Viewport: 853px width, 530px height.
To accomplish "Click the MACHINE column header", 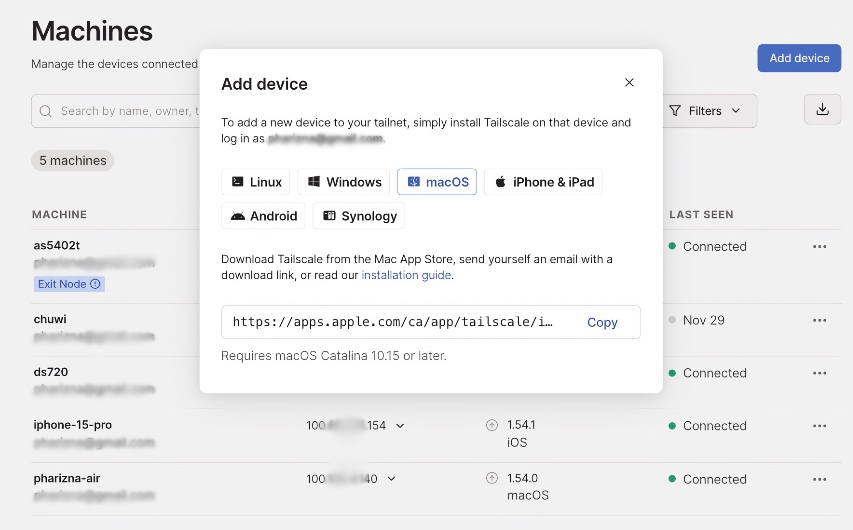I will pos(59,214).
